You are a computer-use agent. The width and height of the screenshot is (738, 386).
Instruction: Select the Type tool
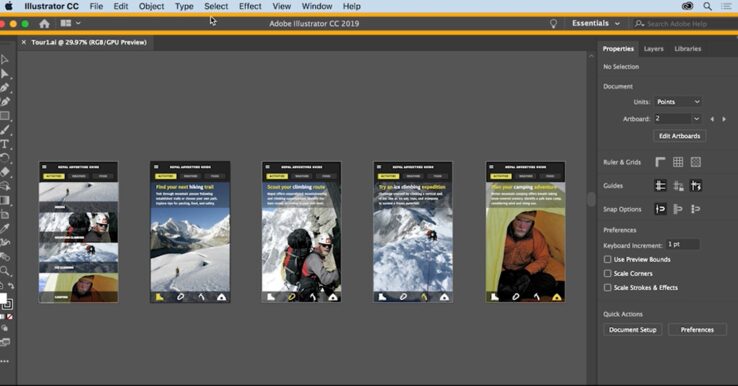pos(5,144)
